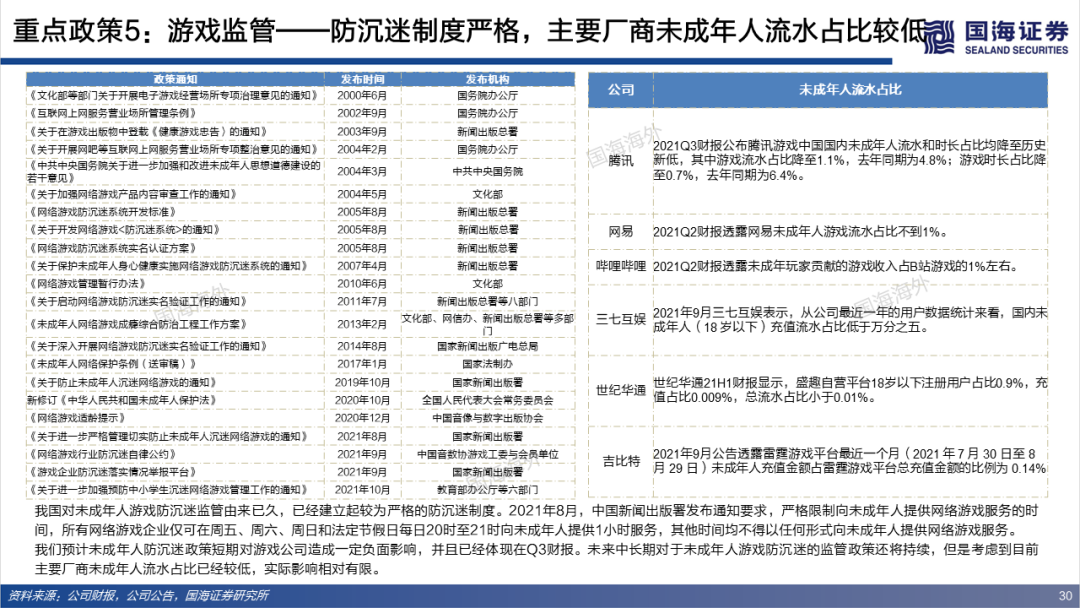Viewport: 1080px width, 608px height.
Task: Click the '2011年7月' date cell
Action: [362, 302]
